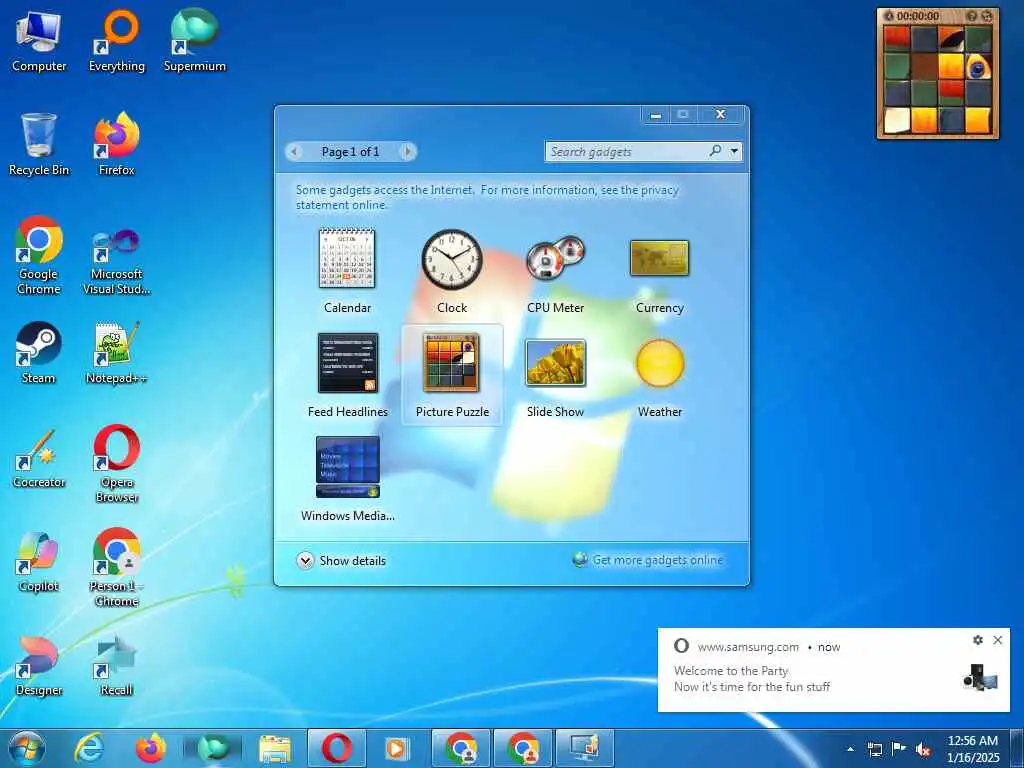Show the solved picture in puzzle gadget
The image size is (1024, 768).
[971, 16]
